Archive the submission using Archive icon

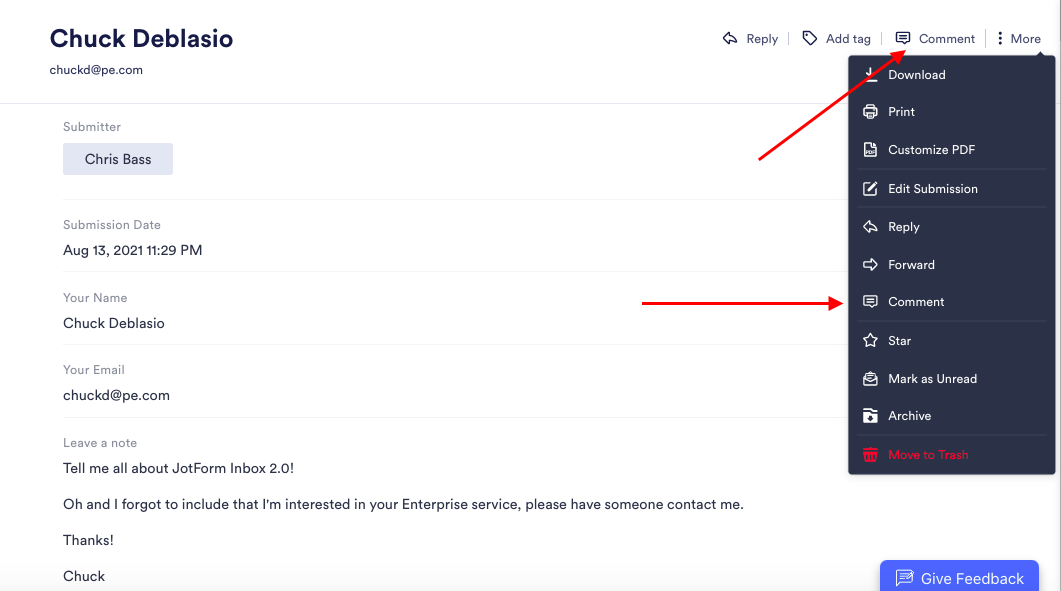point(870,416)
